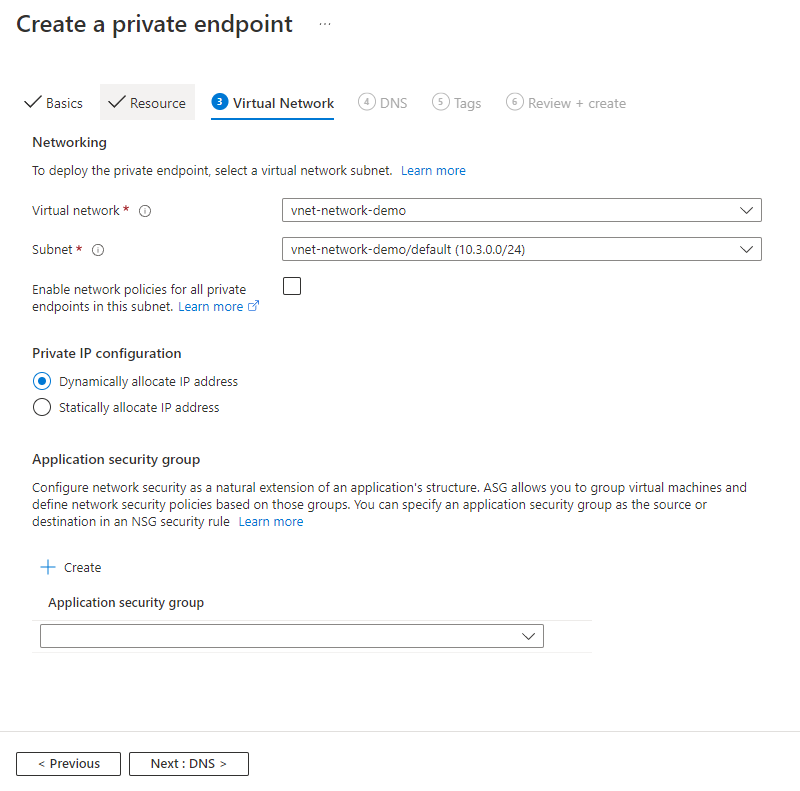Switch to the DNS tab
The height and width of the screenshot is (791, 800).
[383, 102]
